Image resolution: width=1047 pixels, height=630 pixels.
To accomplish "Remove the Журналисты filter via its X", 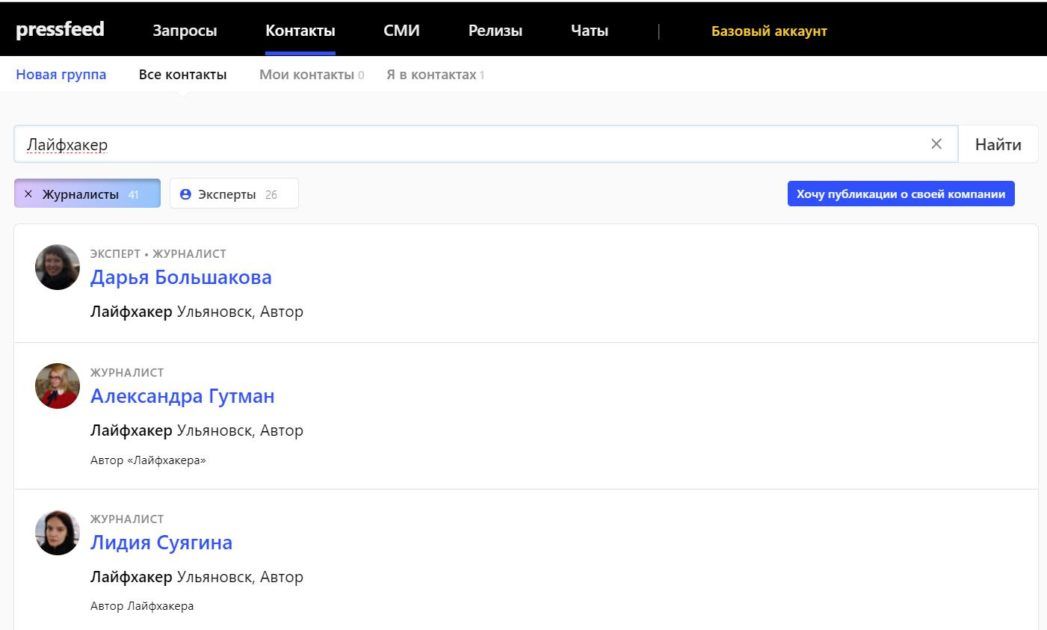I will click(x=28, y=194).
